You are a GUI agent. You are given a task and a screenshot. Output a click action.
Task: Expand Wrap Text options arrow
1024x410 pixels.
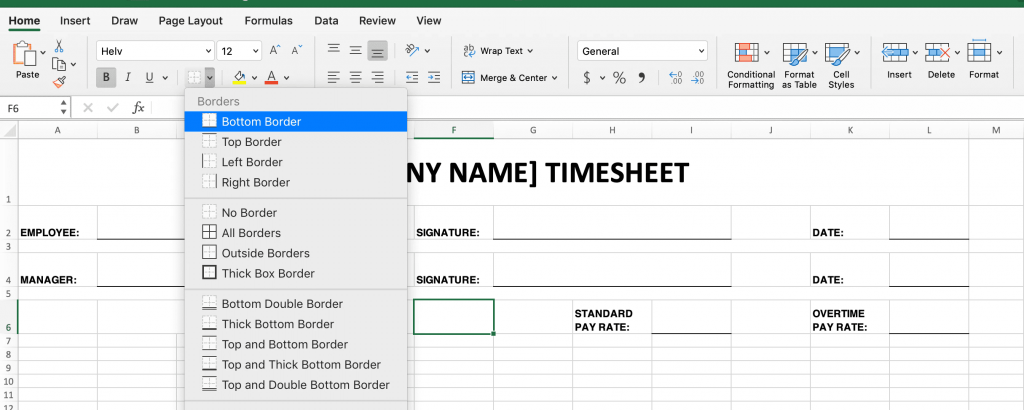coord(530,51)
